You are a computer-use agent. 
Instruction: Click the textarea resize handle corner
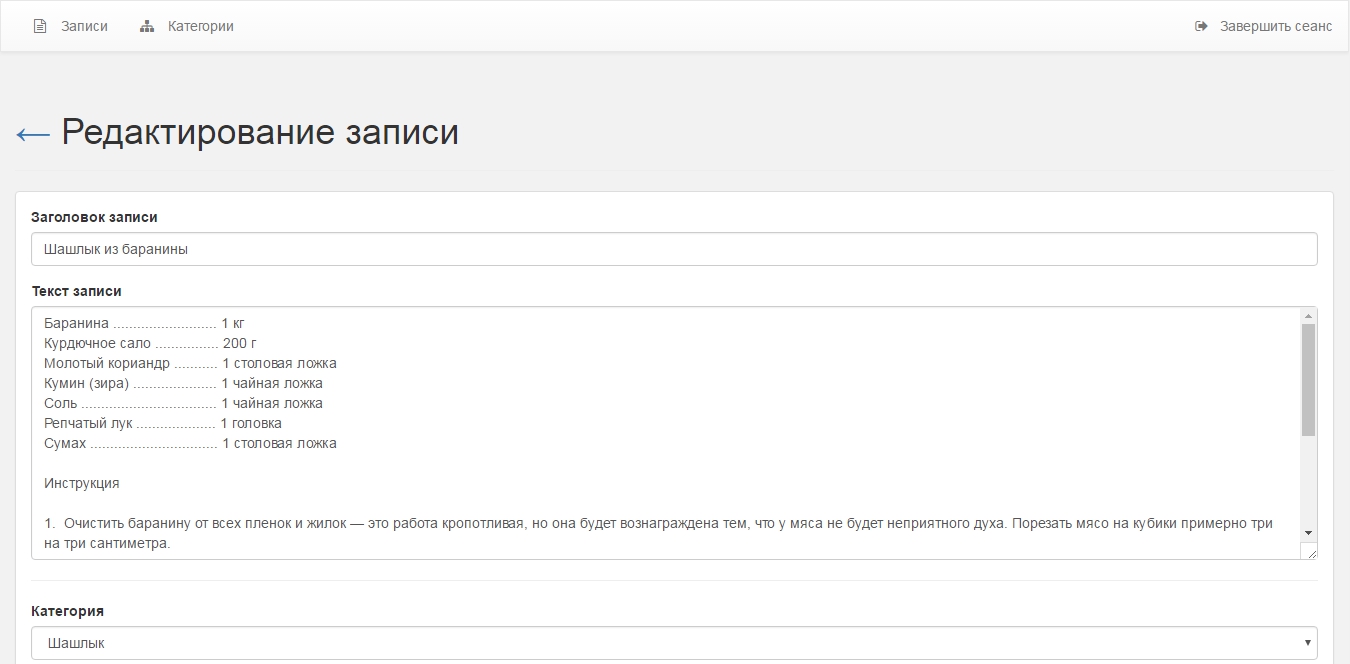[x=1310, y=551]
